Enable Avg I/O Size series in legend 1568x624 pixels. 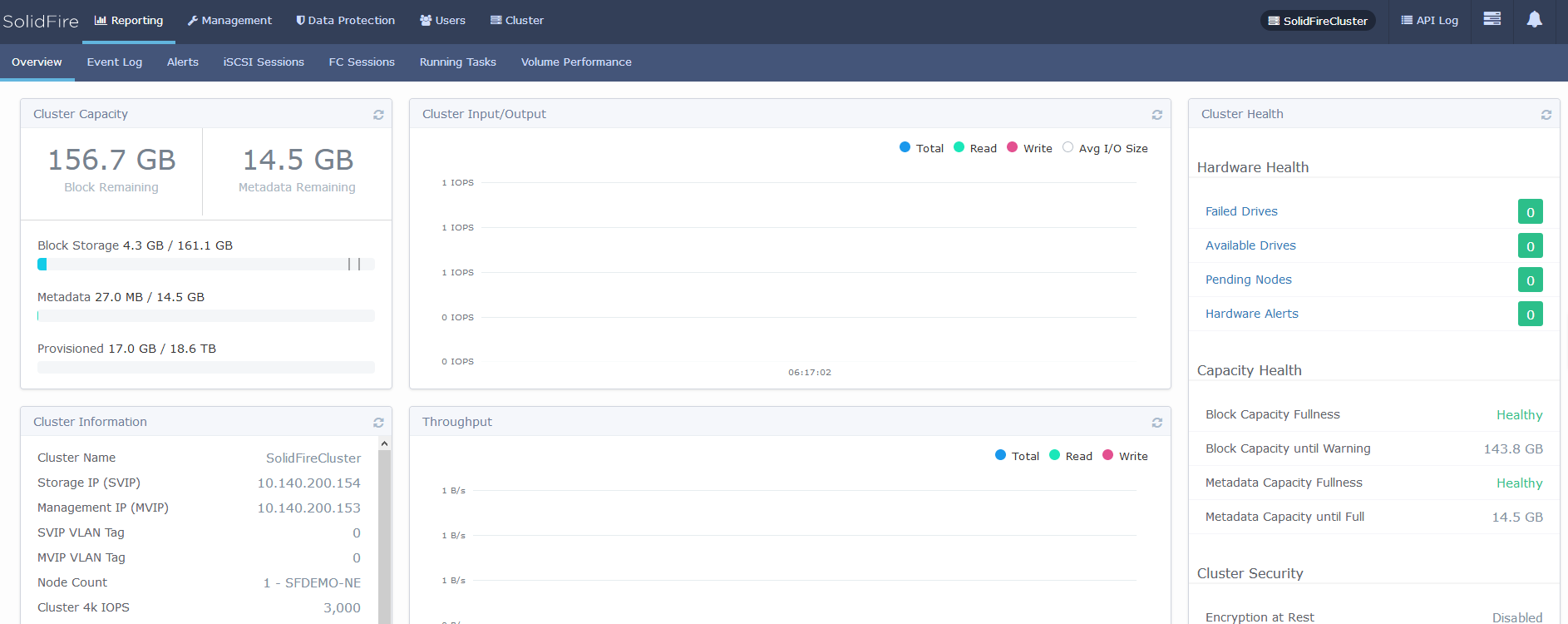pyautogui.click(x=1105, y=148)
